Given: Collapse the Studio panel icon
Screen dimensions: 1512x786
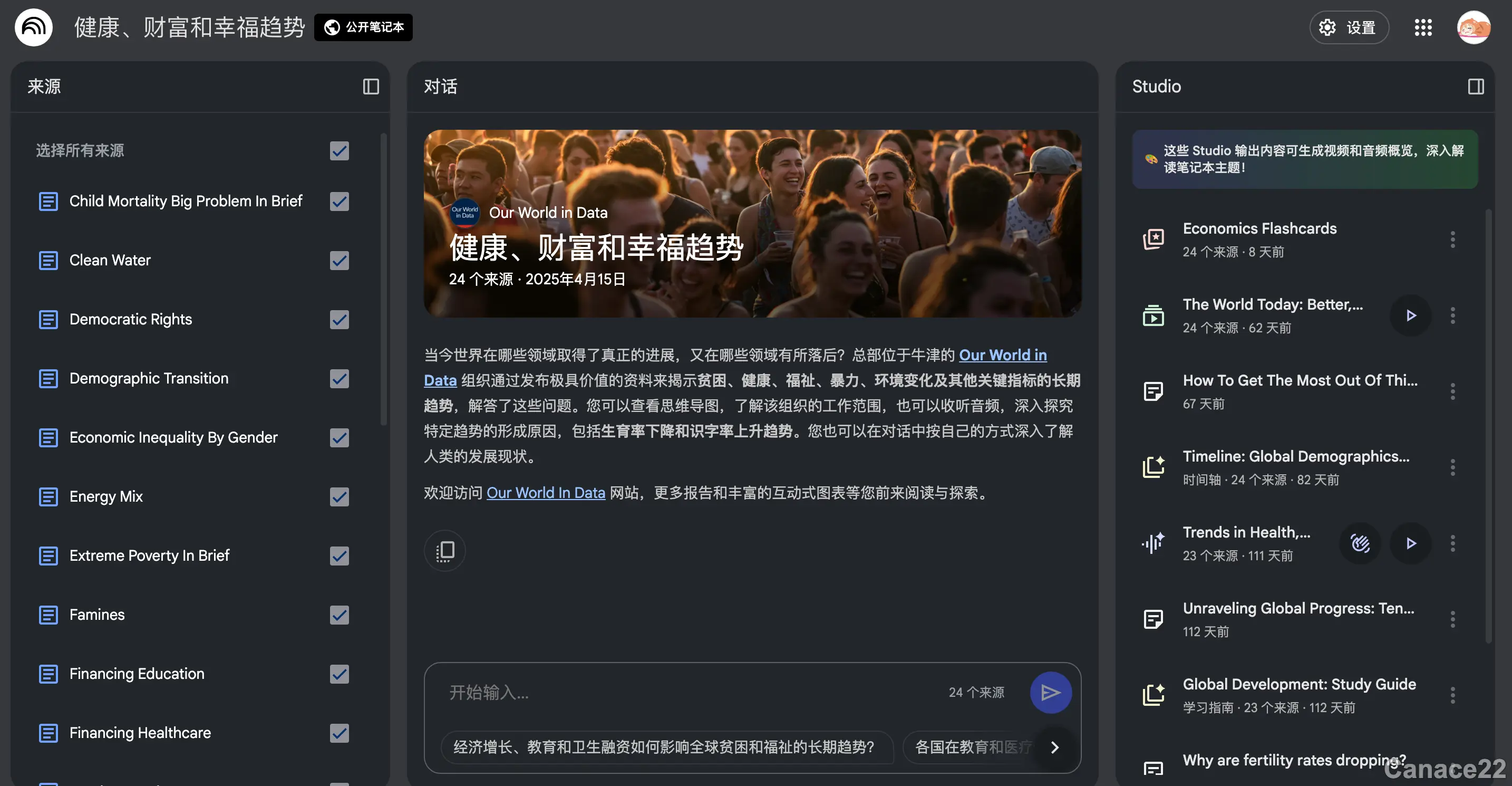Looking at the screenshot, I should tap(1476, 87).
